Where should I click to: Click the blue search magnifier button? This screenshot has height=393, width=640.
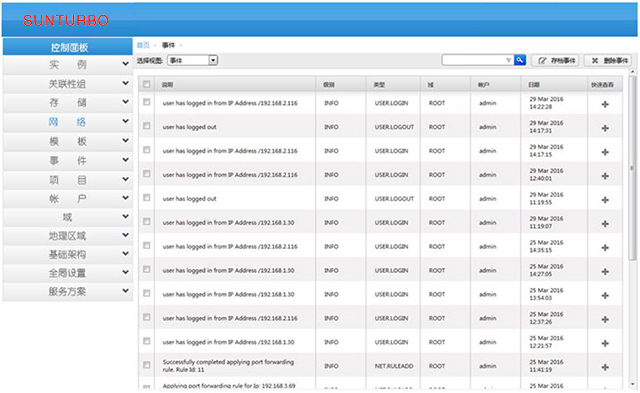(x=520, y=60)
